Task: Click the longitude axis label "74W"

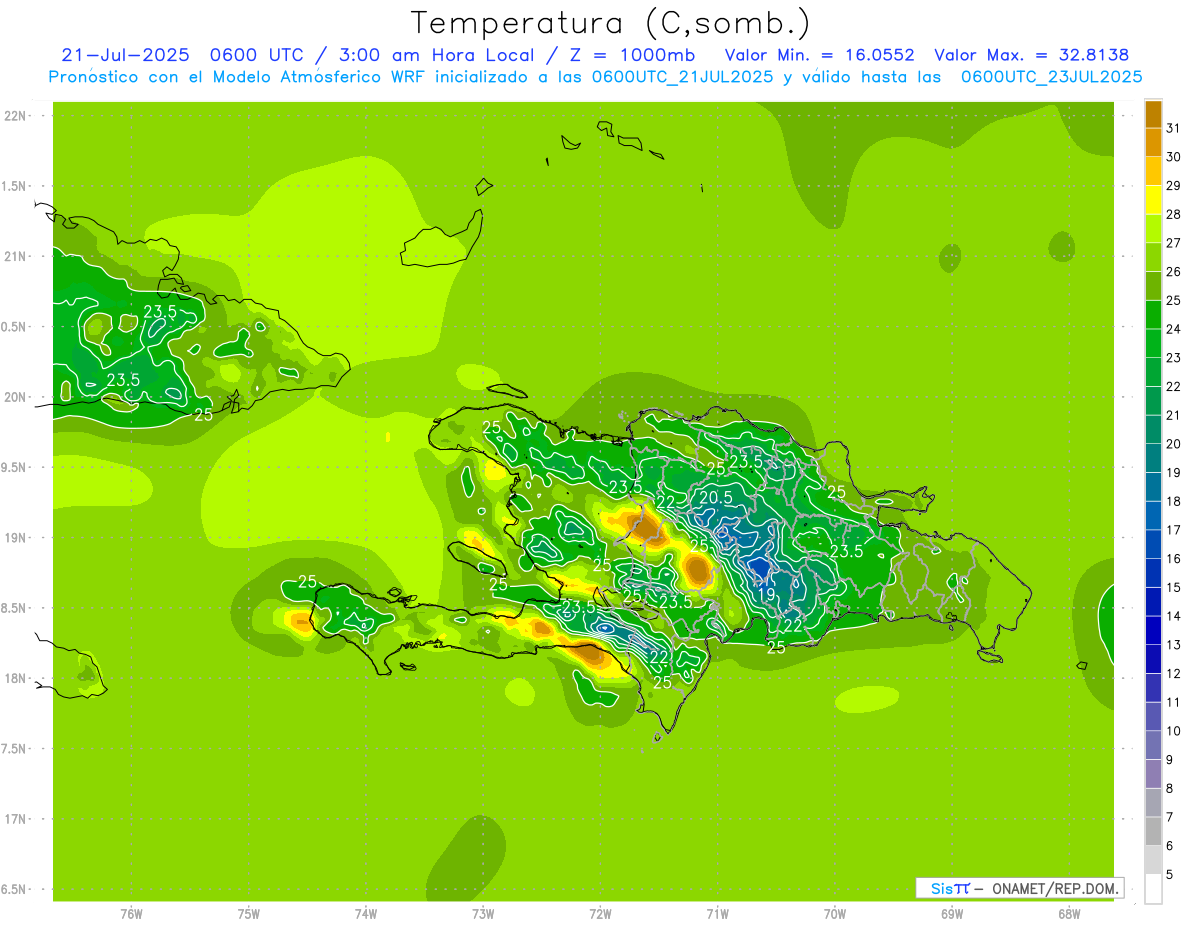Action: click(x=366, y=914)
